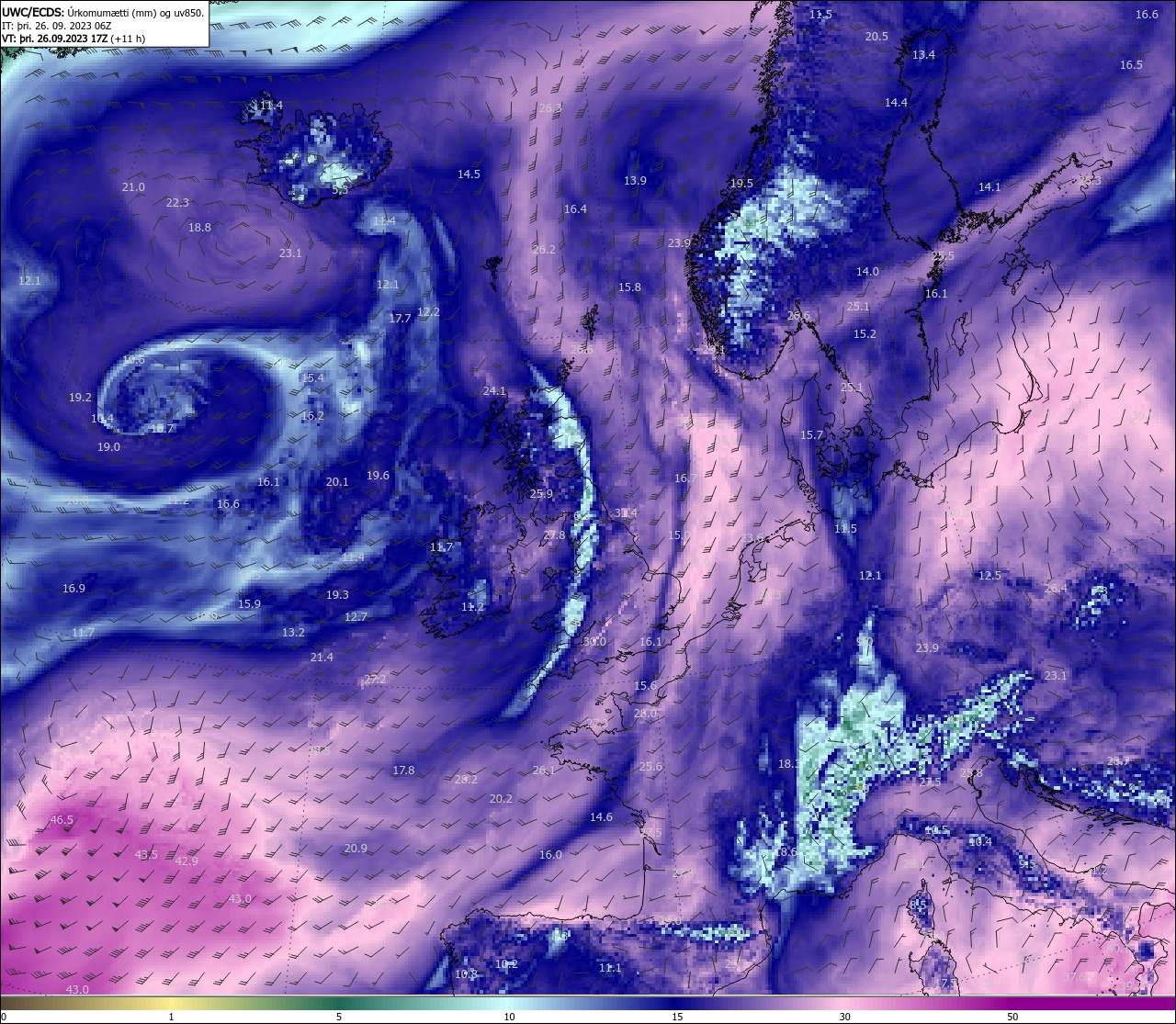
Task: Click the UWC/ECDS Úrkomumætti title line
Action: [103, 13]
